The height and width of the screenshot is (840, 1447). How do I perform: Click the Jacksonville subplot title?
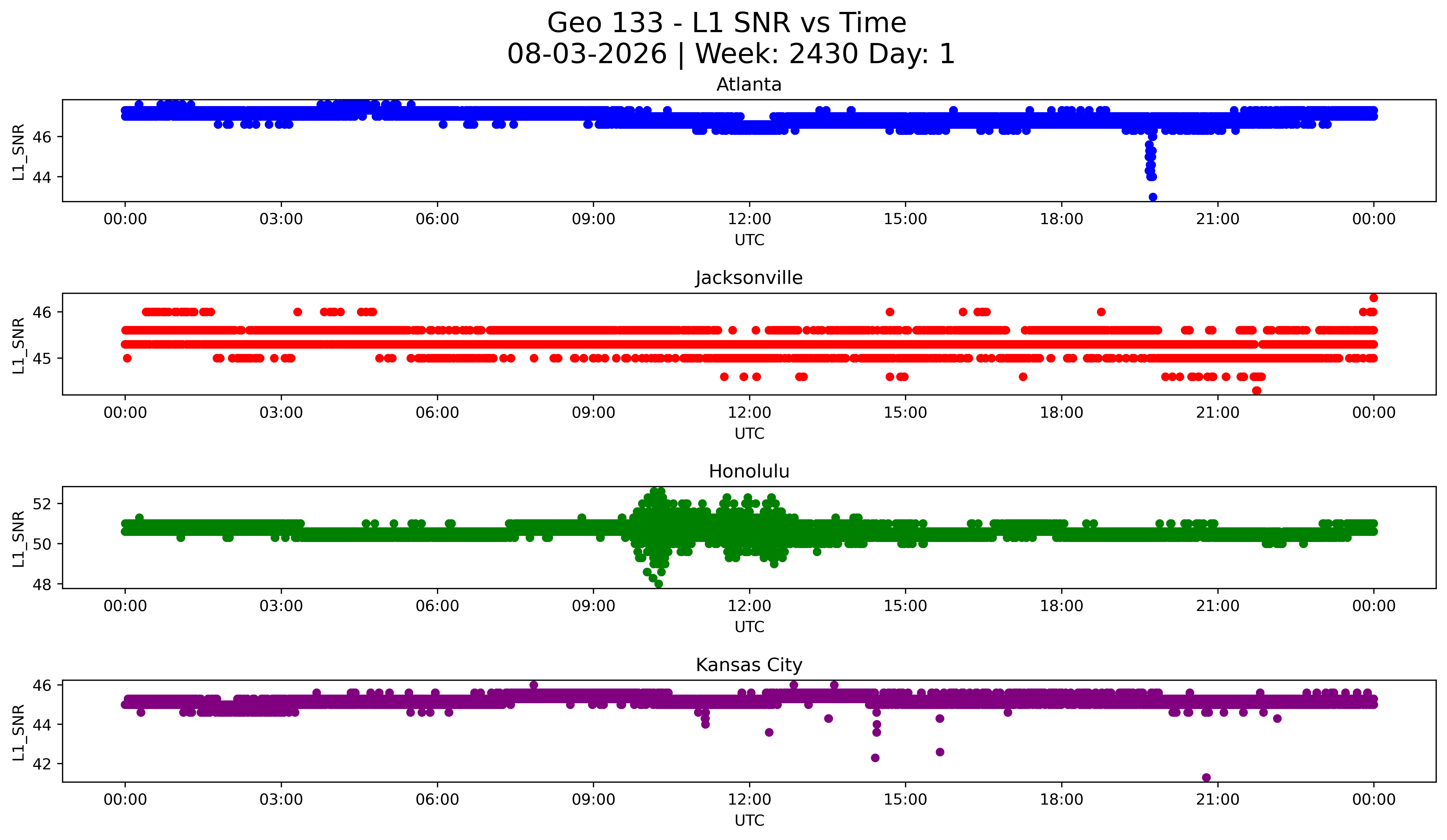tap(749, 278)
